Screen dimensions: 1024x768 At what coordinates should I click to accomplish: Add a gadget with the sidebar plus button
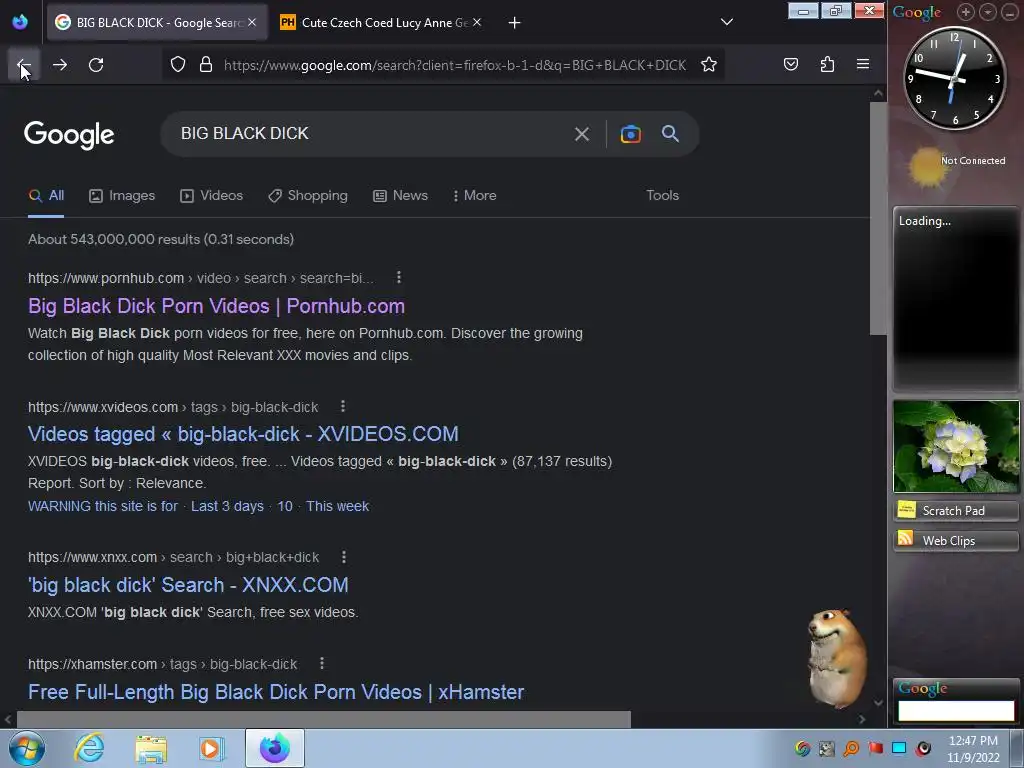[x=965, y=12]
